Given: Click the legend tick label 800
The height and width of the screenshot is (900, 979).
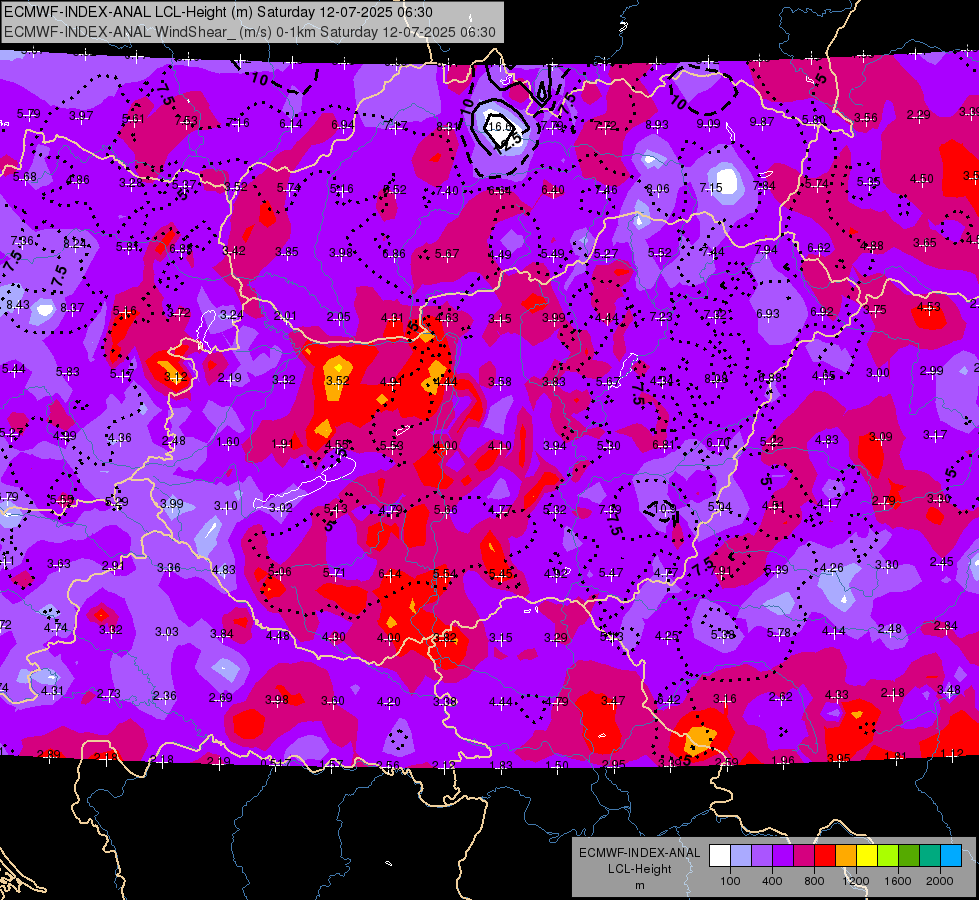Looking at the screenshot, I should (814, 881).
